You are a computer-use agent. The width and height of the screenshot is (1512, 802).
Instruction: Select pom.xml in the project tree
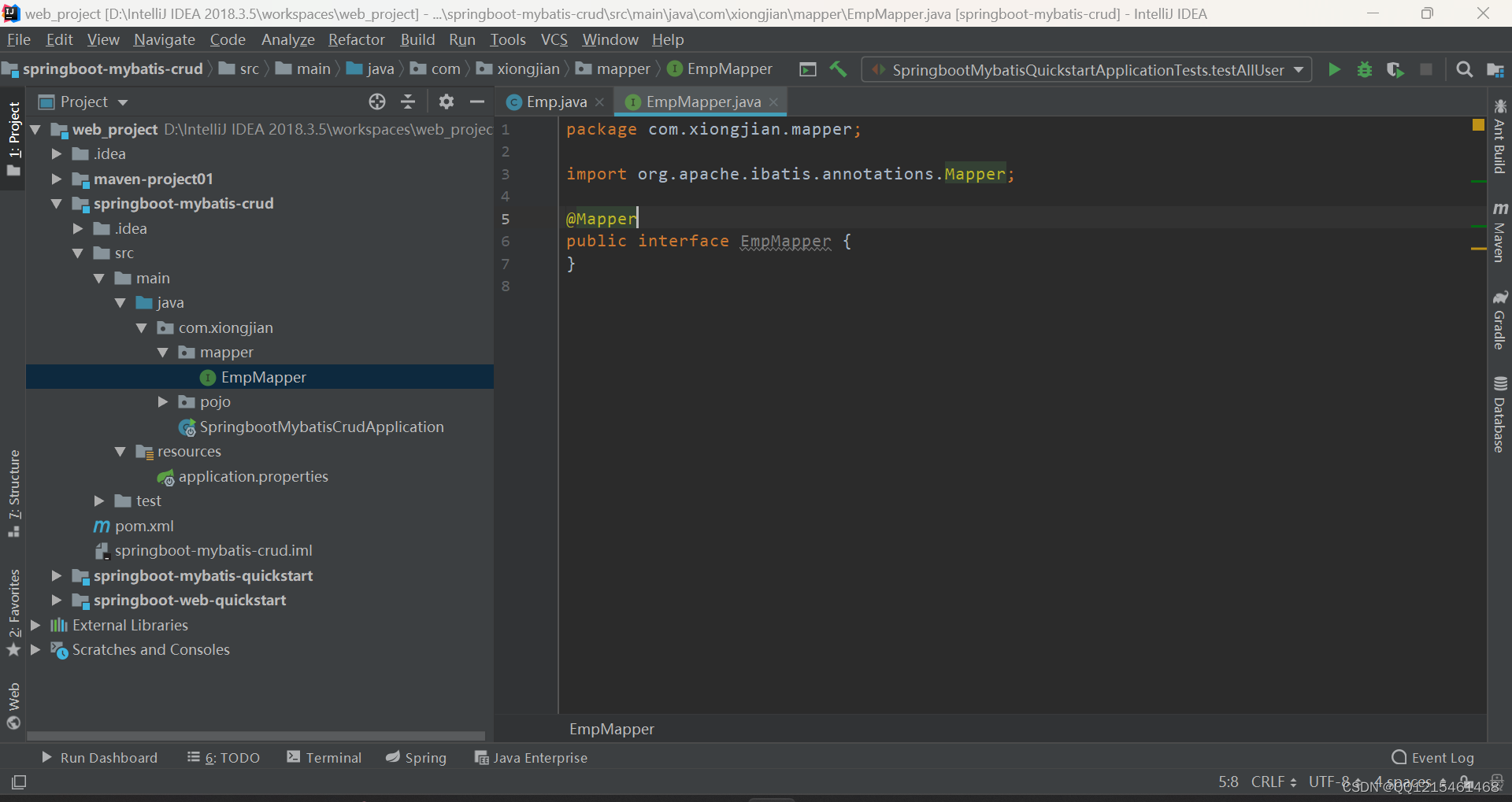(x=144, y=526)
